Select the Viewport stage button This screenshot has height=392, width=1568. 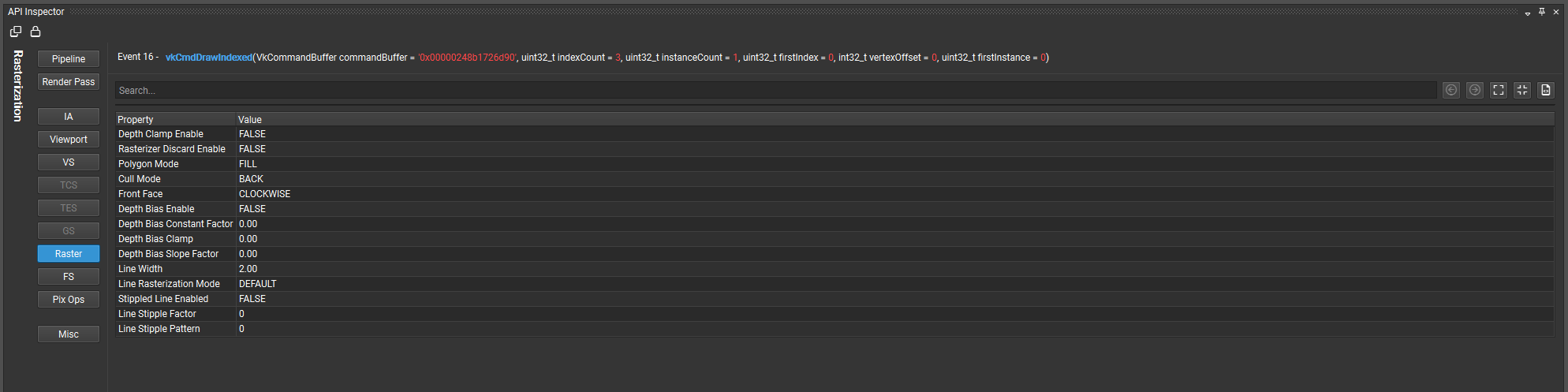tap(69, 140)
